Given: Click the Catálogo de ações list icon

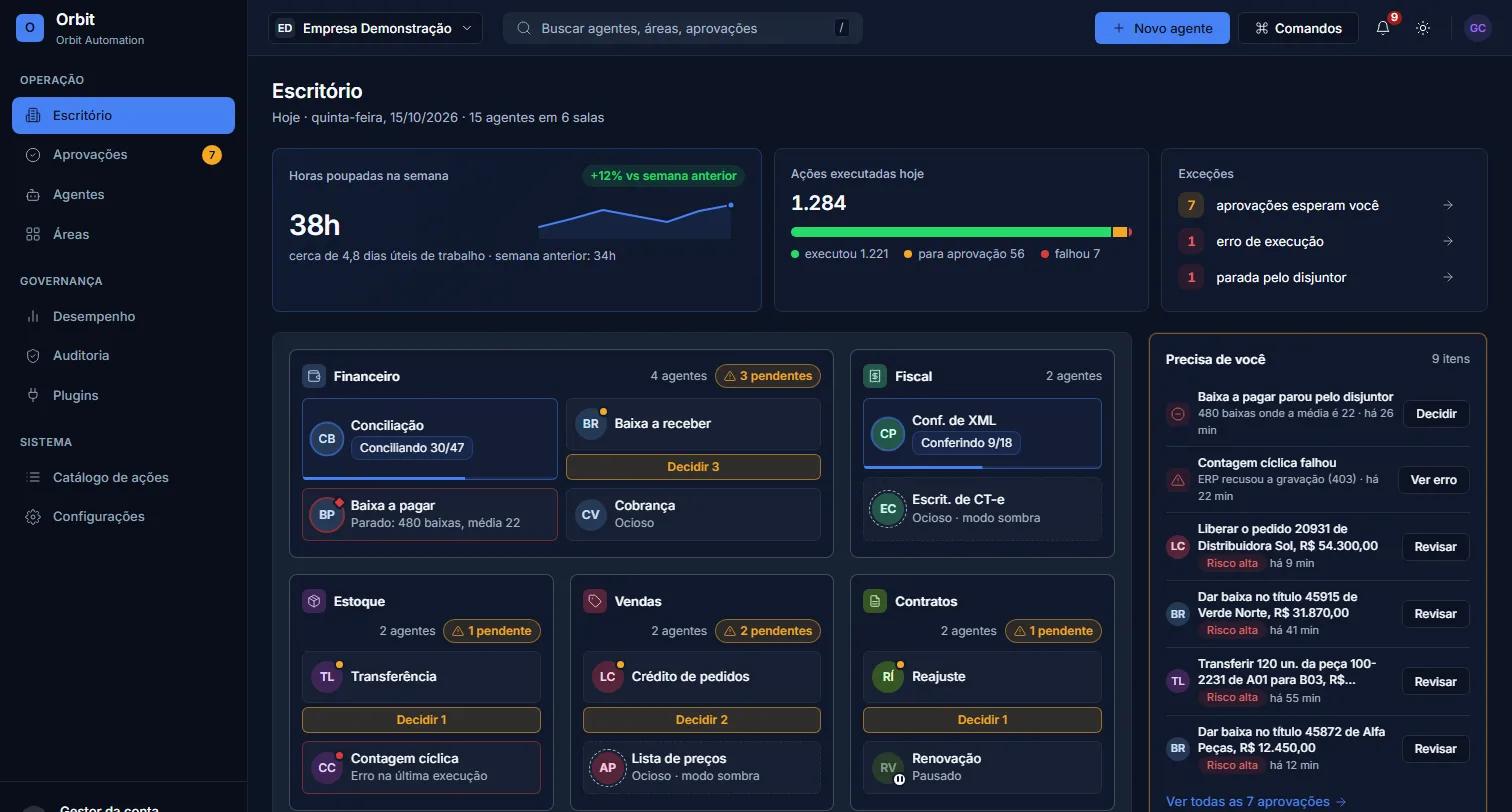Looking at the screenshot, I should pyautogui.click(x=33, y=477).
